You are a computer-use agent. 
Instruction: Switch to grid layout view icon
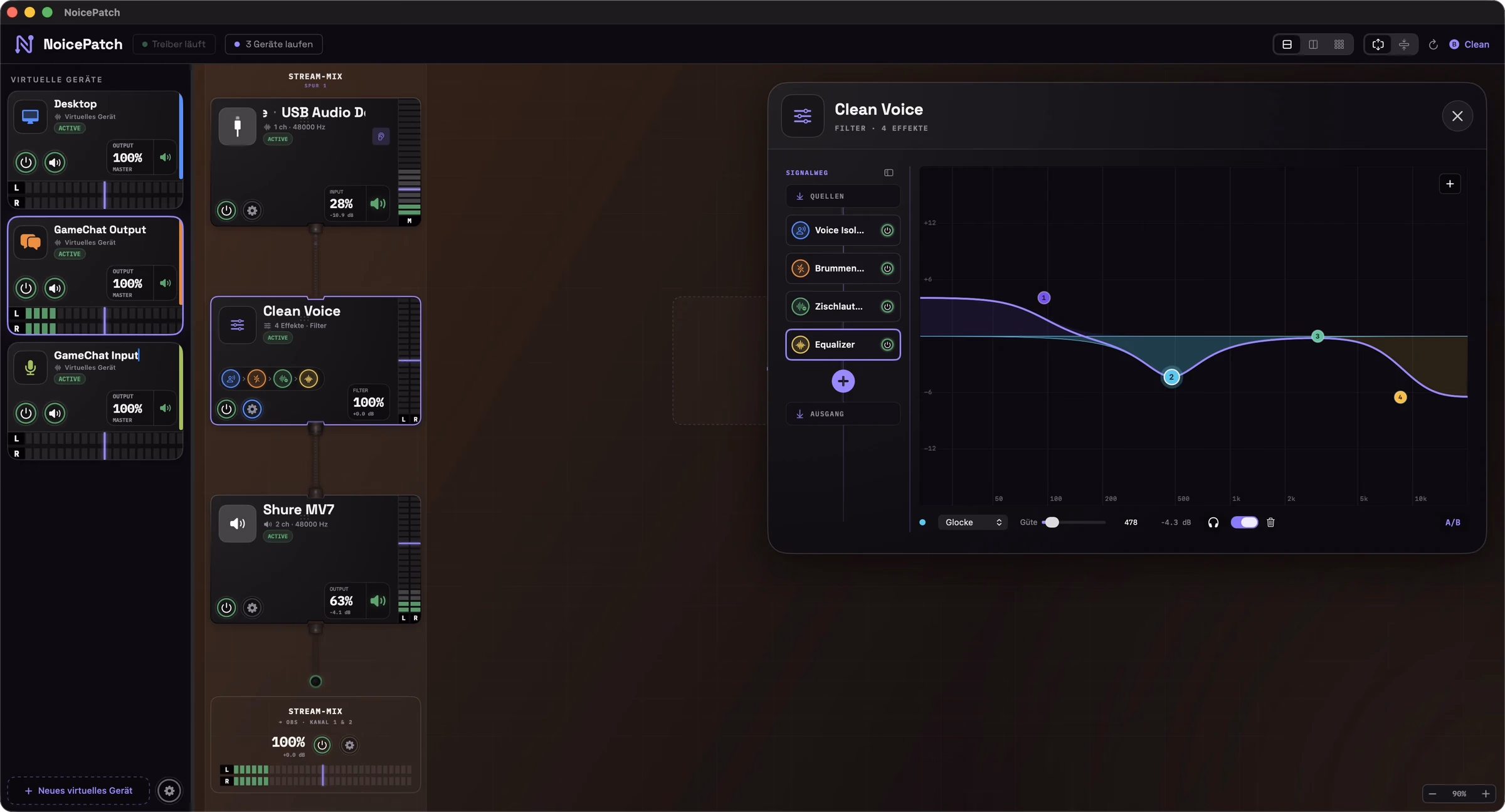point(1339,45)
